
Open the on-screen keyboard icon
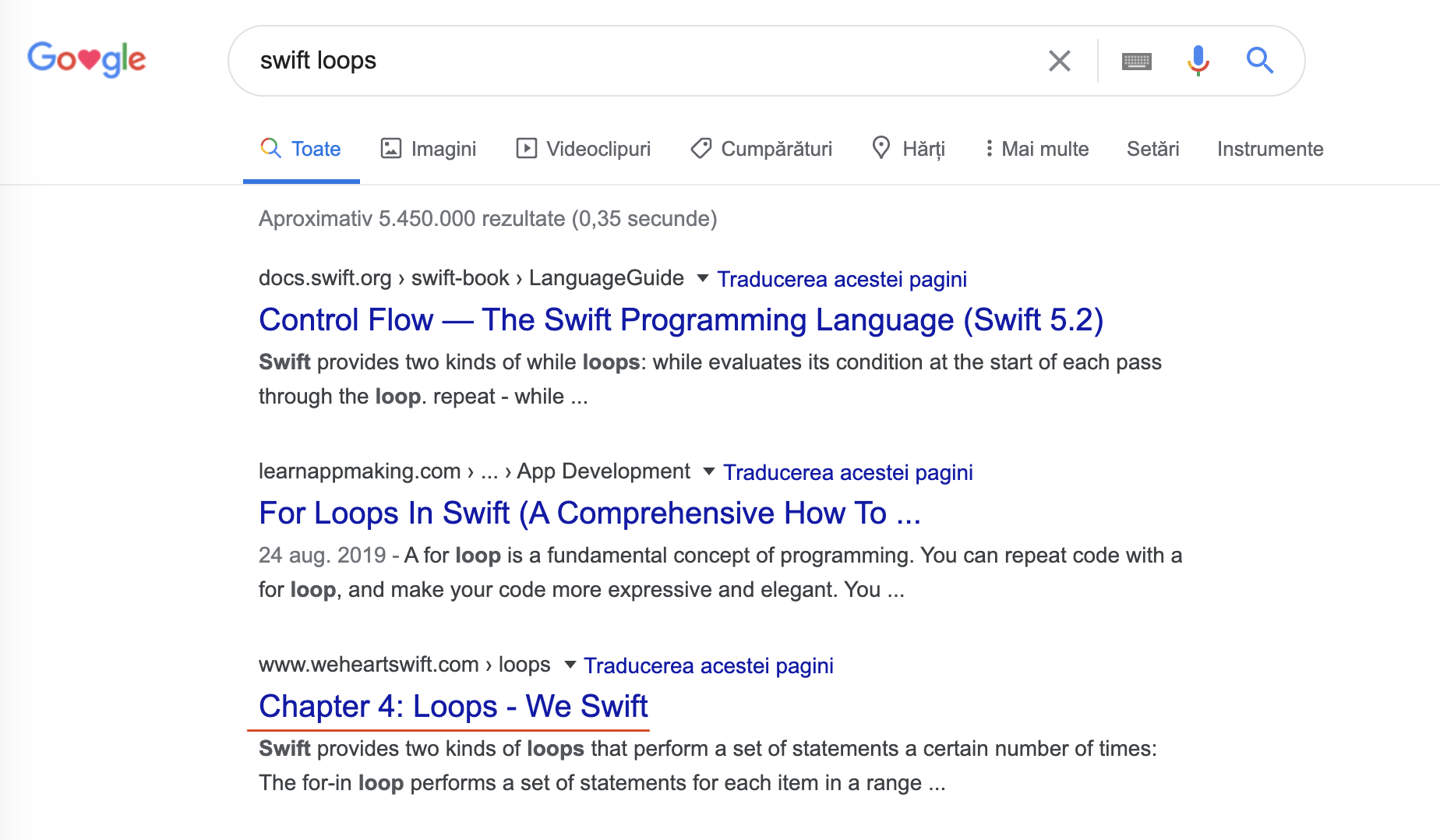(x=1137, y=61)
